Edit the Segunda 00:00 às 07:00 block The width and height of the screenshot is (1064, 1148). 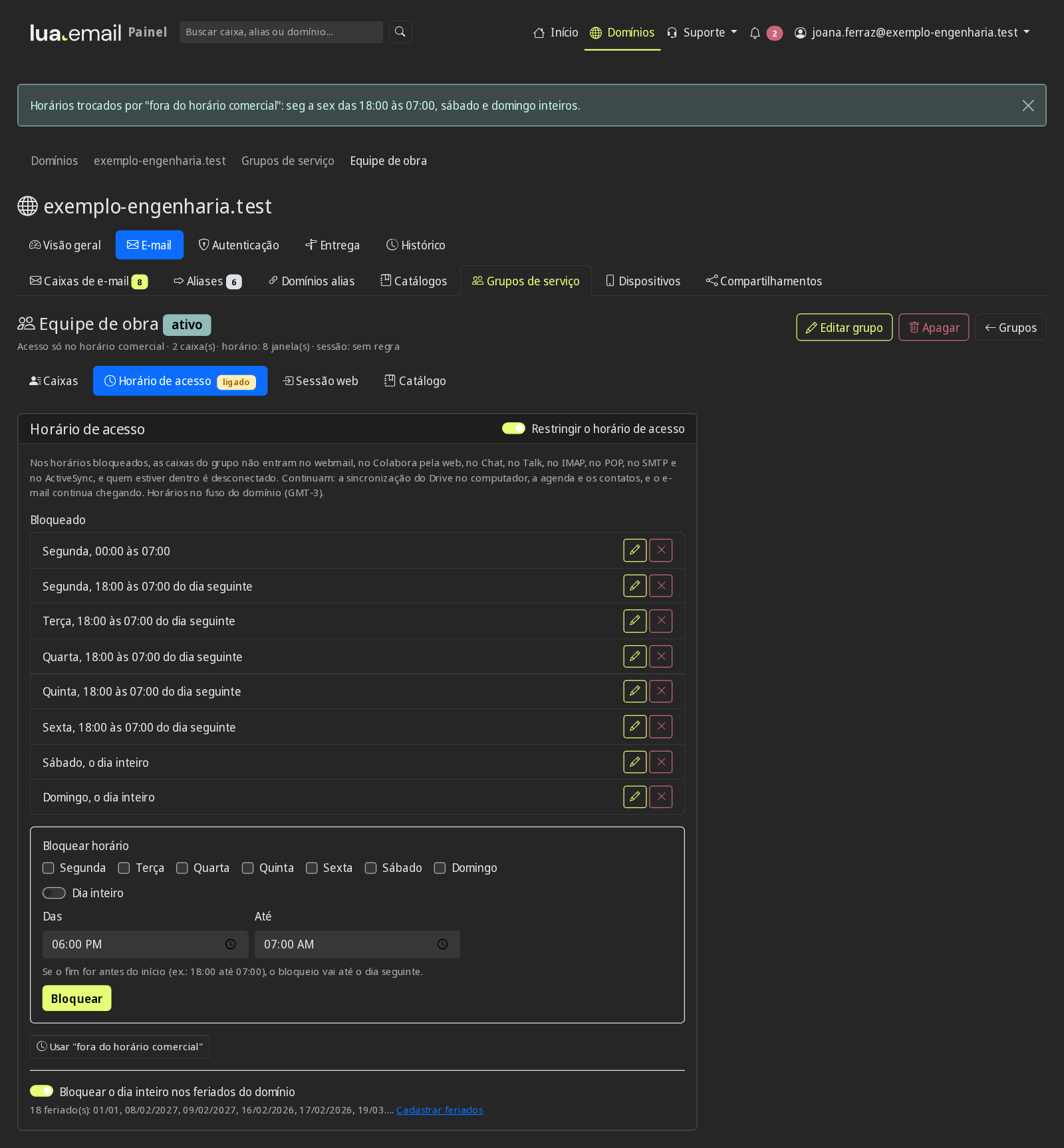coord(635,551)
